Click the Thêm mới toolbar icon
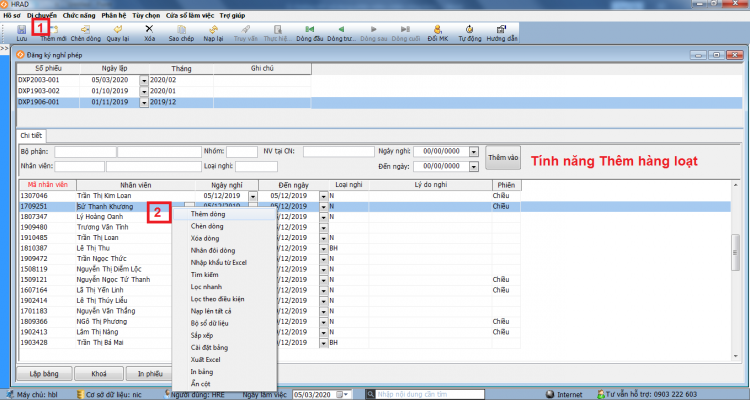The width and height of the screenshot is (750, 400). [54, 30]
